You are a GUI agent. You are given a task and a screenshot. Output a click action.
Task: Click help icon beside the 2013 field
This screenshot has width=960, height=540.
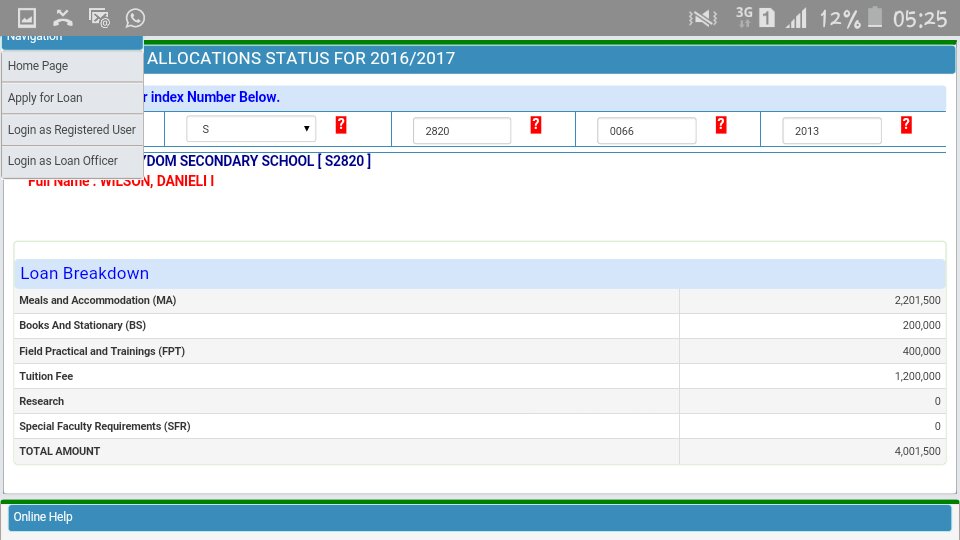click(x=906, y=125)
